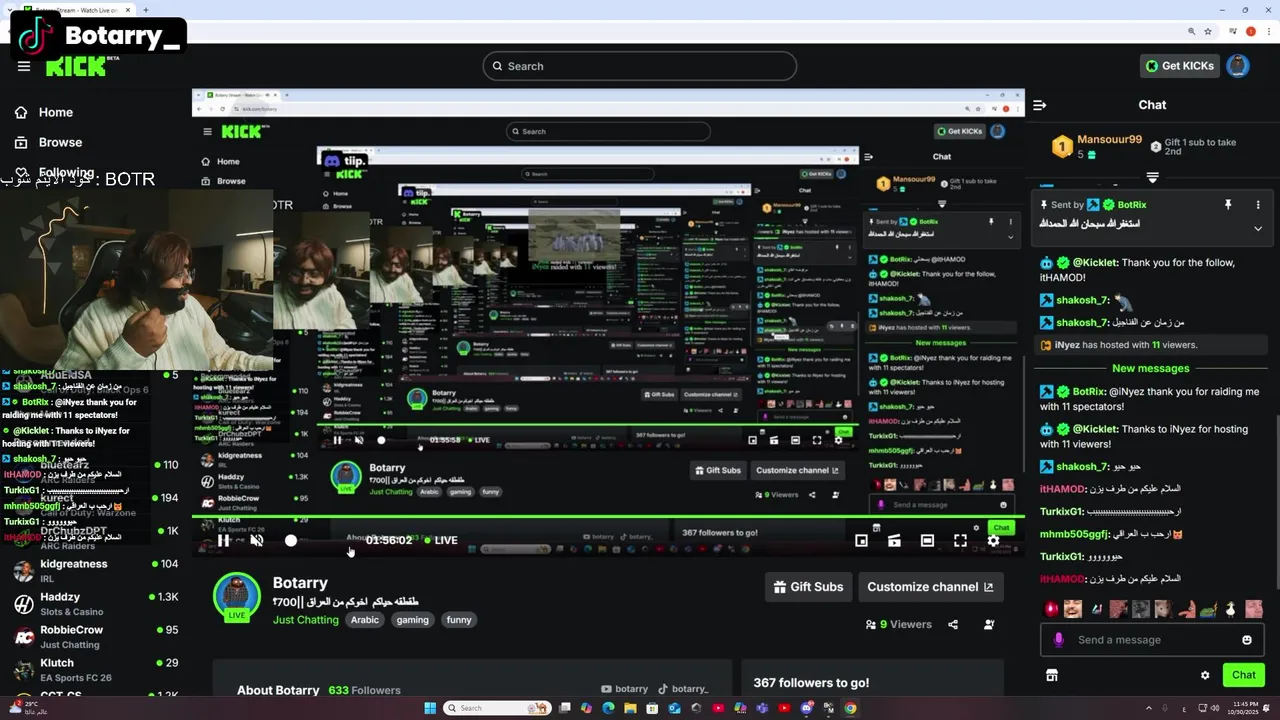This screenshot has height=720, width=1280.
Task: Open new browser tab plus button
Action: tap(146, 10)
